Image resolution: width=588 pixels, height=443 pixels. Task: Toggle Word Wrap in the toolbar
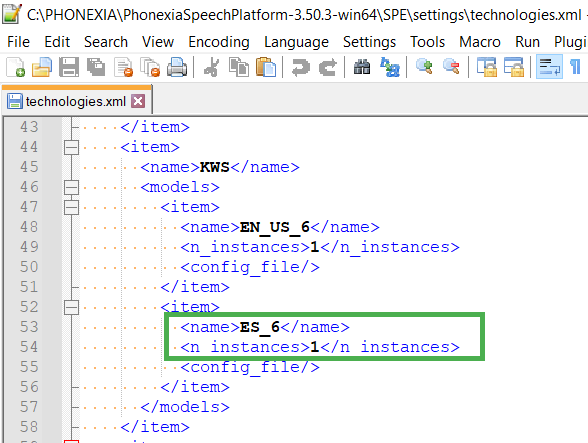(x=549, y=67)
